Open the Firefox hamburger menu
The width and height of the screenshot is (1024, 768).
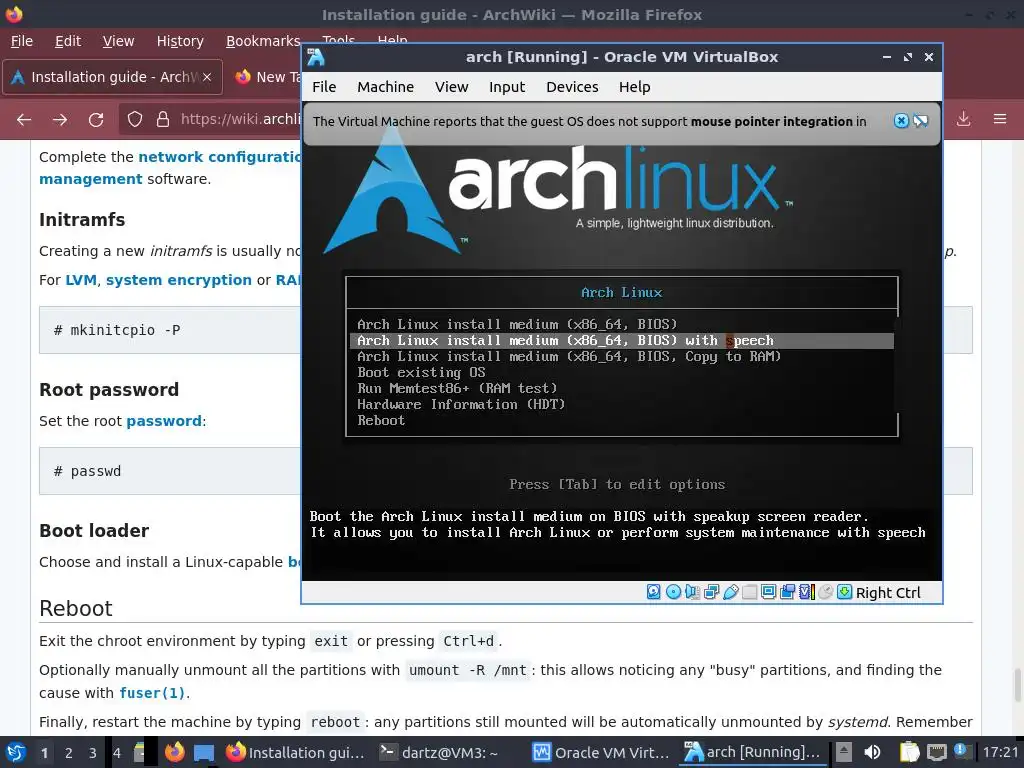1000,119
